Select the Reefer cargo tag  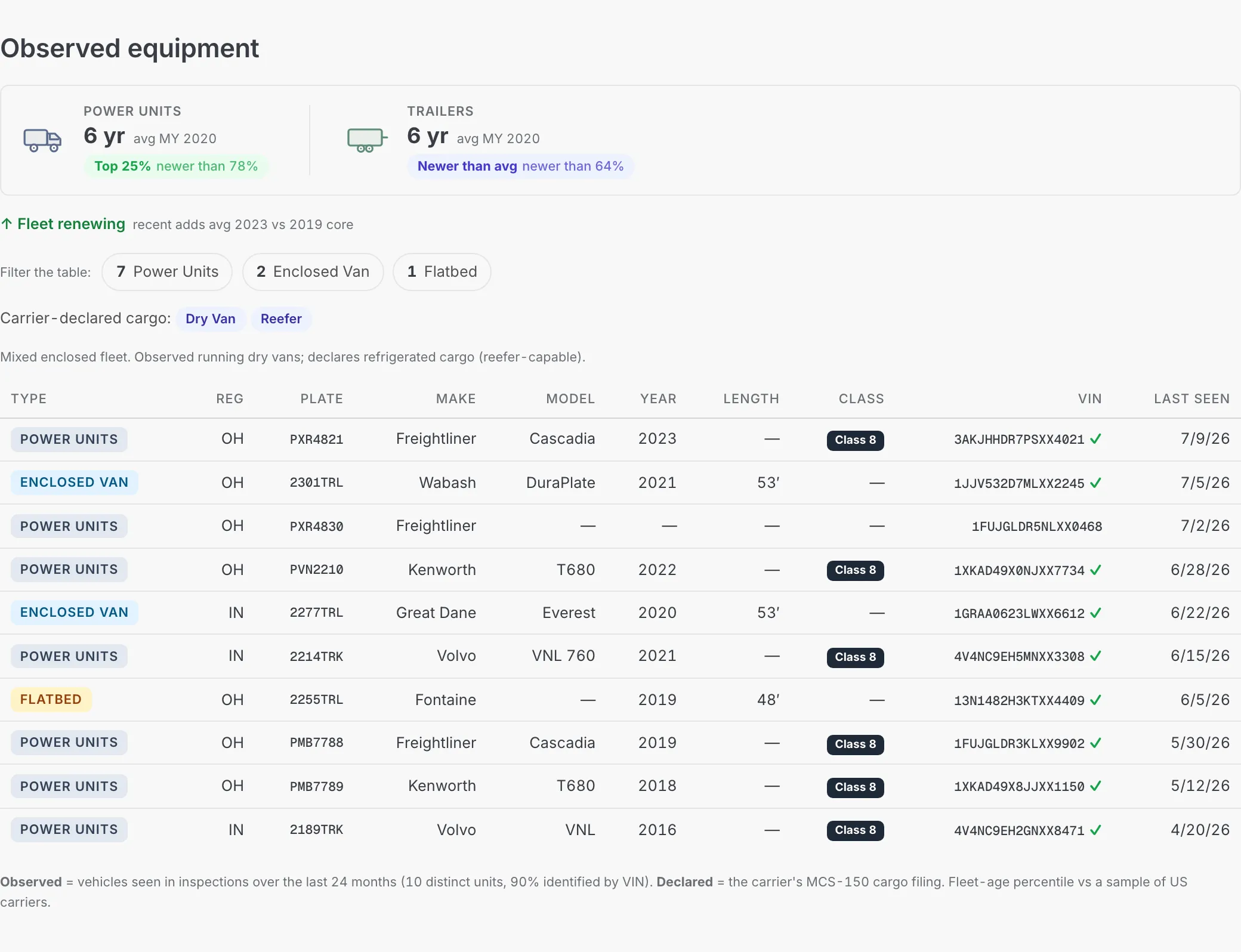281,319
